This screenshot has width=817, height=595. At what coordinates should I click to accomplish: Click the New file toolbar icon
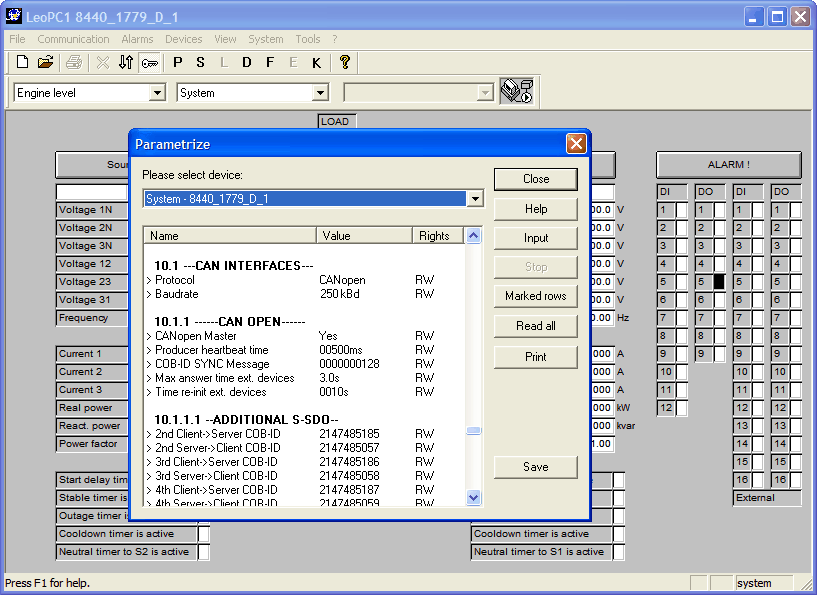[22, 63]
